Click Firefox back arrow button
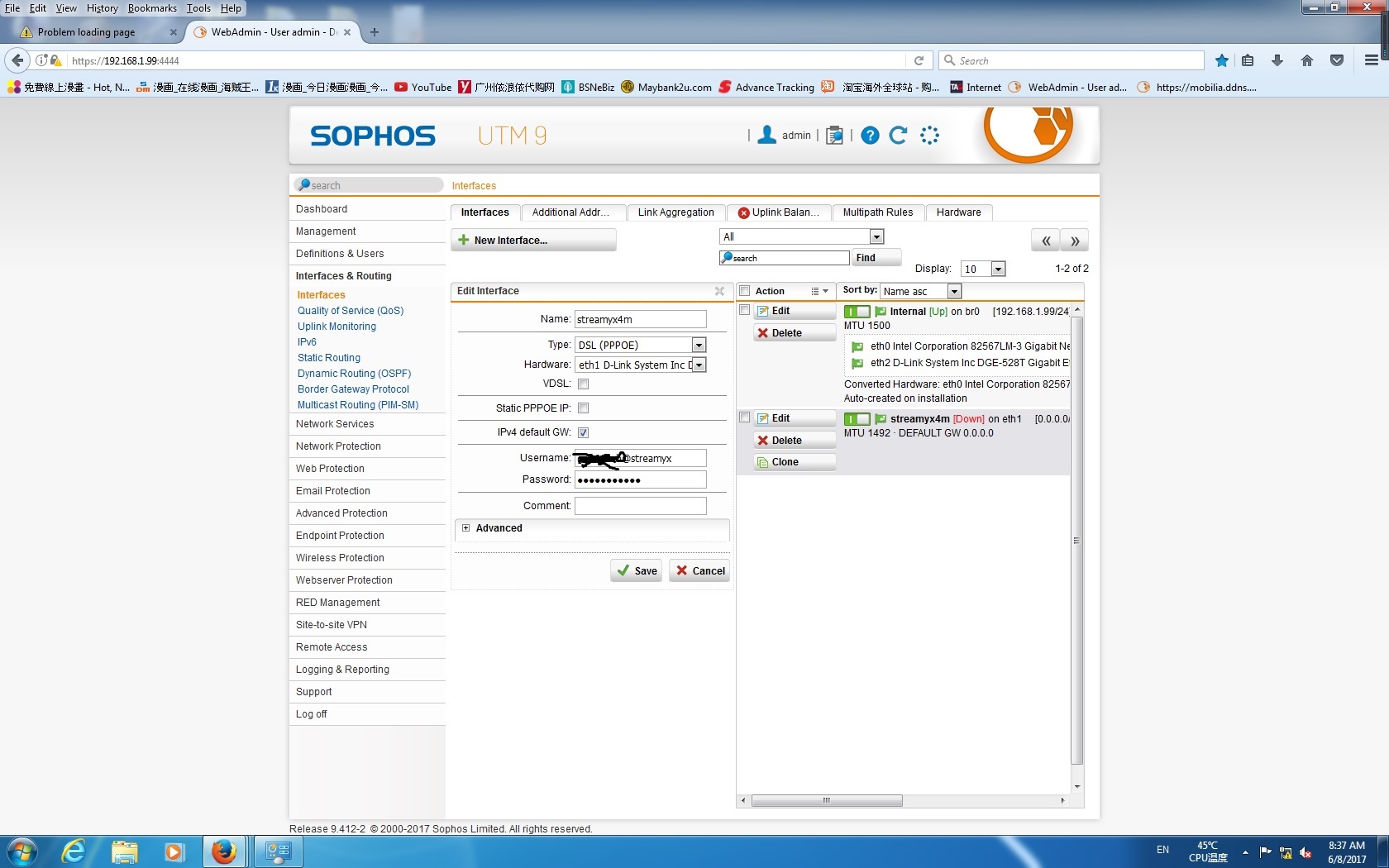The image size is (1389, 868). coord(18,60)
